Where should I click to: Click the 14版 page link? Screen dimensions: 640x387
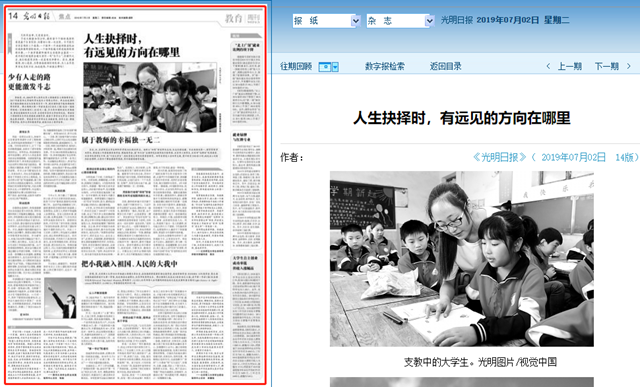point(624,157)
